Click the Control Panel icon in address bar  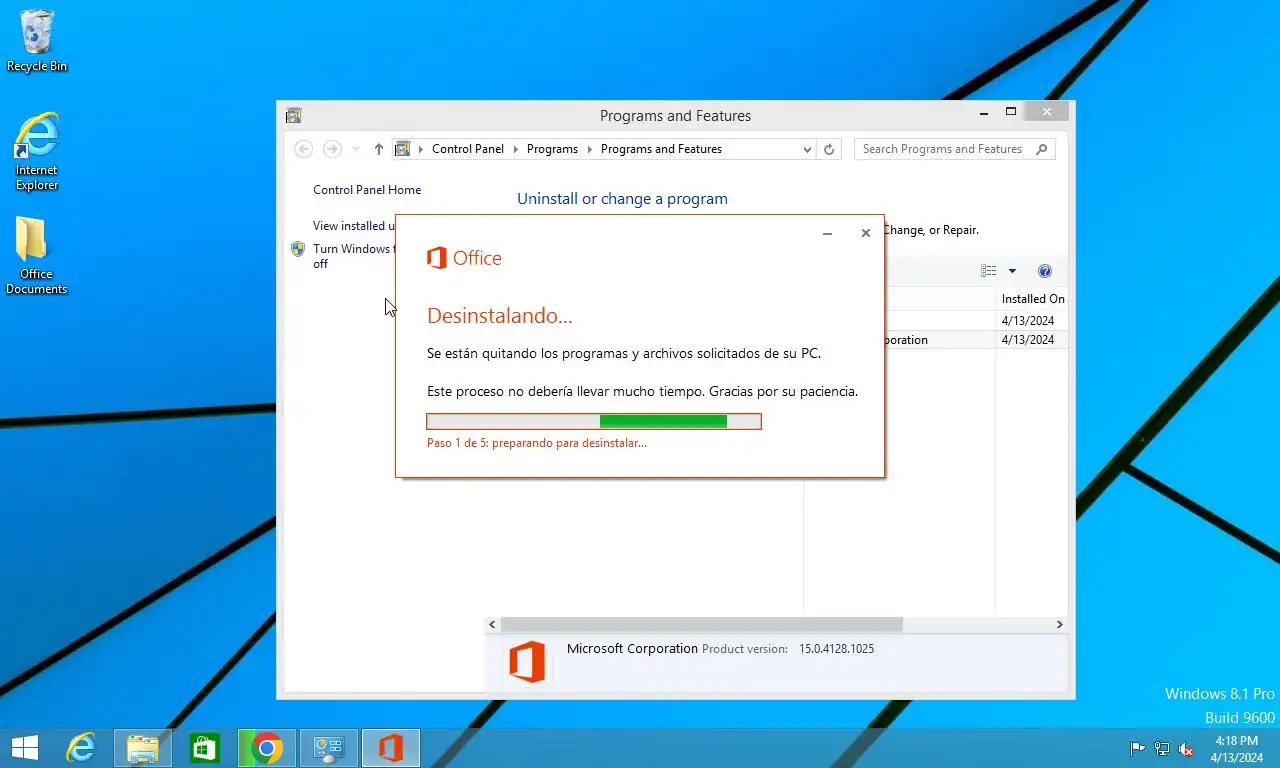403,149
